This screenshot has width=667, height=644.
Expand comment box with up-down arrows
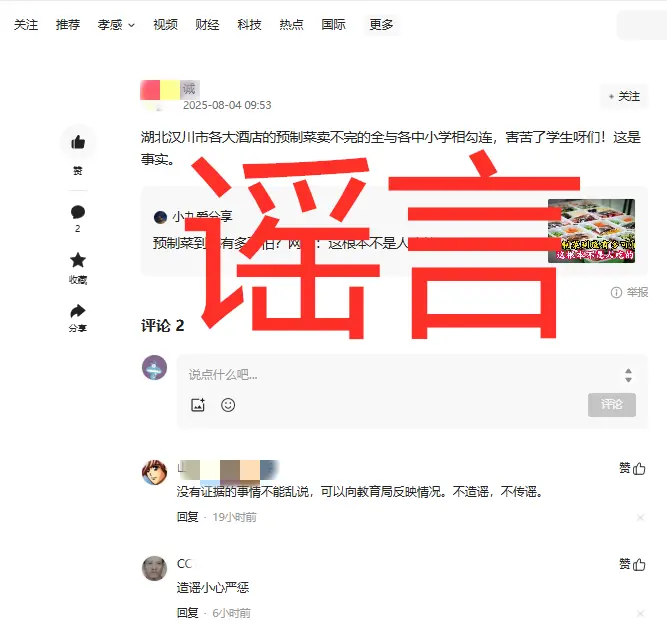pos(628,375)
